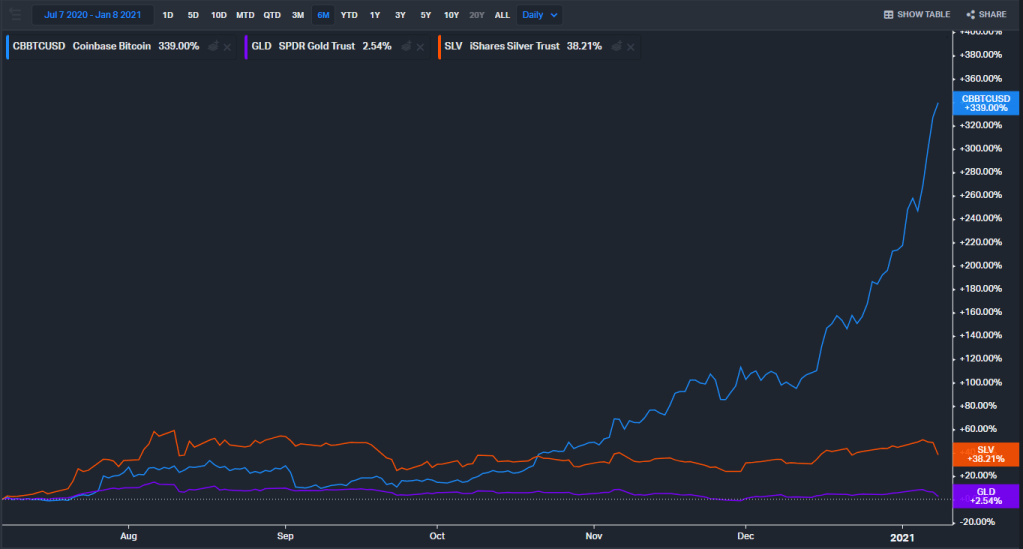
Task: Click the Share icon in top-right
Action: (x=970, y=15)
